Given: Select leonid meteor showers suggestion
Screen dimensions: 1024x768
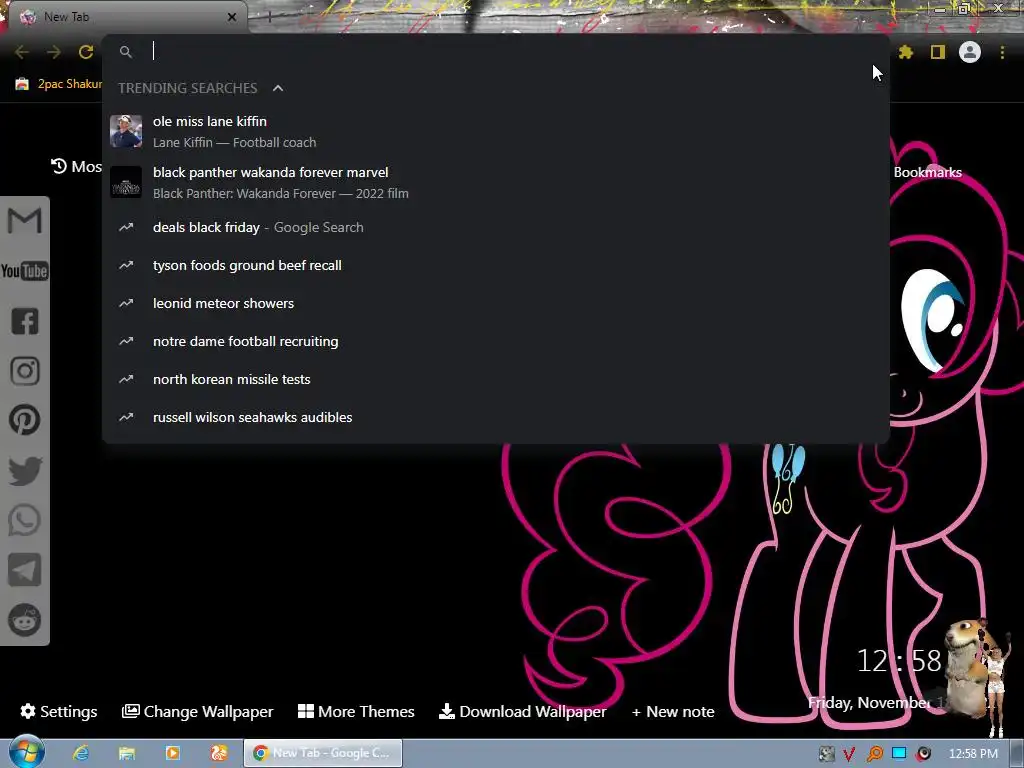Looking at the screenshot, I should click(x=496, y=303).
